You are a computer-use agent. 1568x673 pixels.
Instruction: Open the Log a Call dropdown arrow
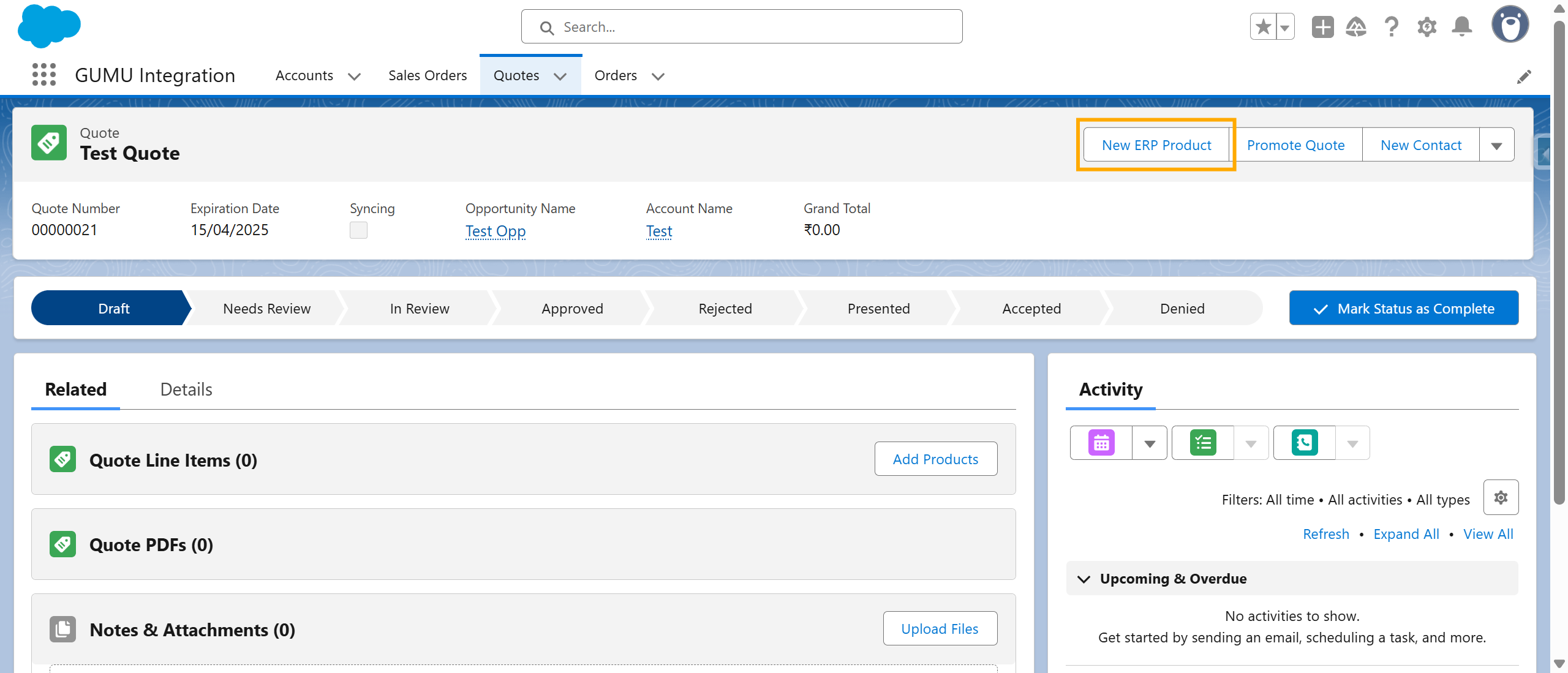[1353, 443]
